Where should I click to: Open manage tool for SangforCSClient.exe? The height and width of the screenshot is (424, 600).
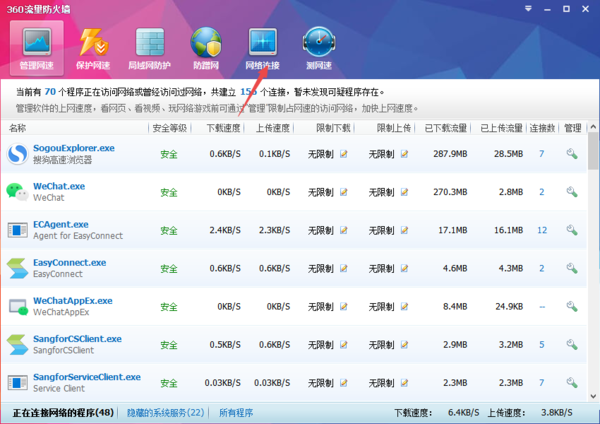click(x=572, y=344)
